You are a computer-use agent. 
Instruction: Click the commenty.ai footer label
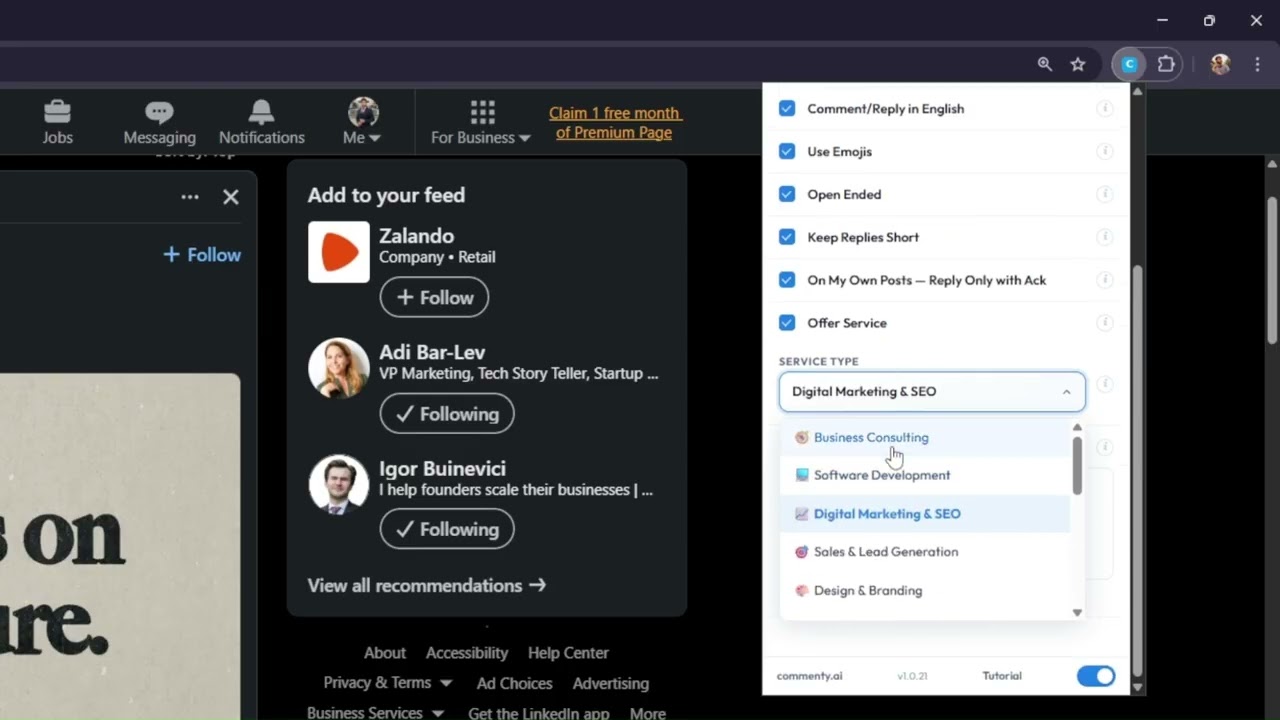pos(809,676)
